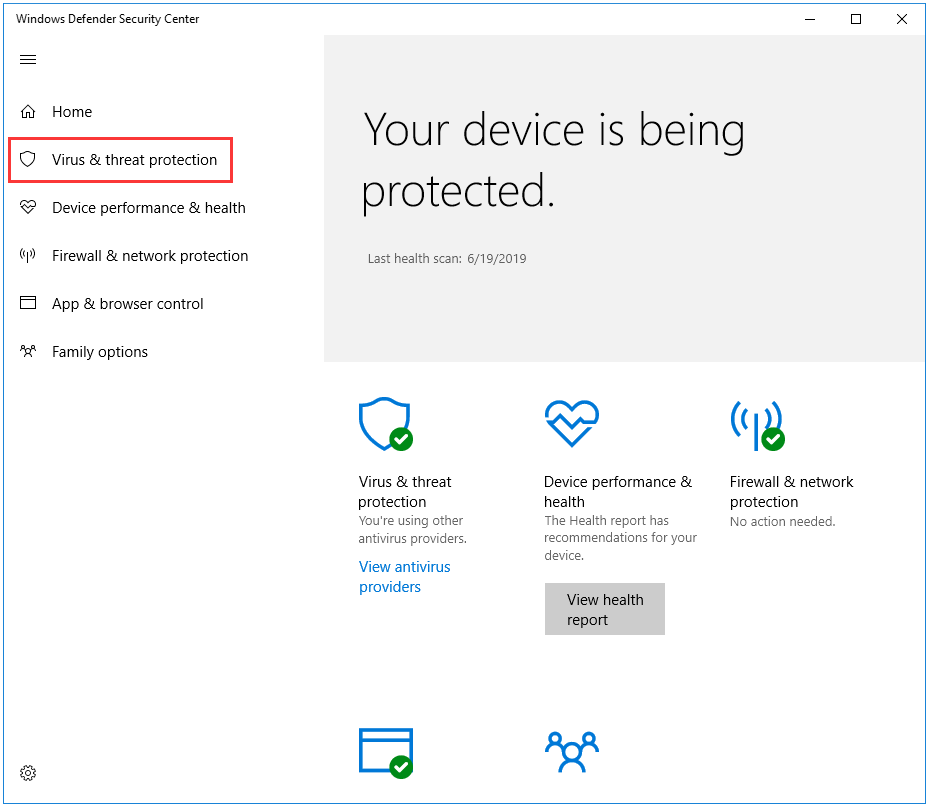Select App & browser control in sidebar
The height and width of the screenshot is (806, 929).
point(127,304)
